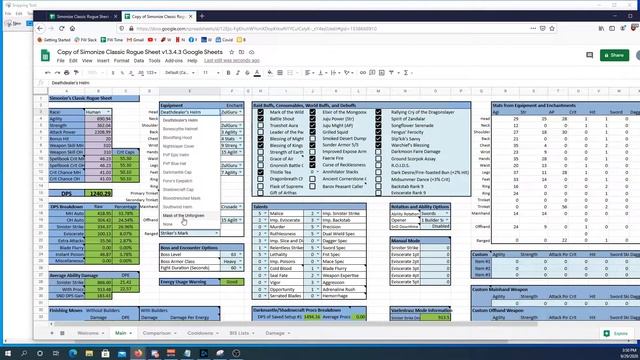
Task: Toggle Mark of the Wild checkbox
Action: point(260,112)
